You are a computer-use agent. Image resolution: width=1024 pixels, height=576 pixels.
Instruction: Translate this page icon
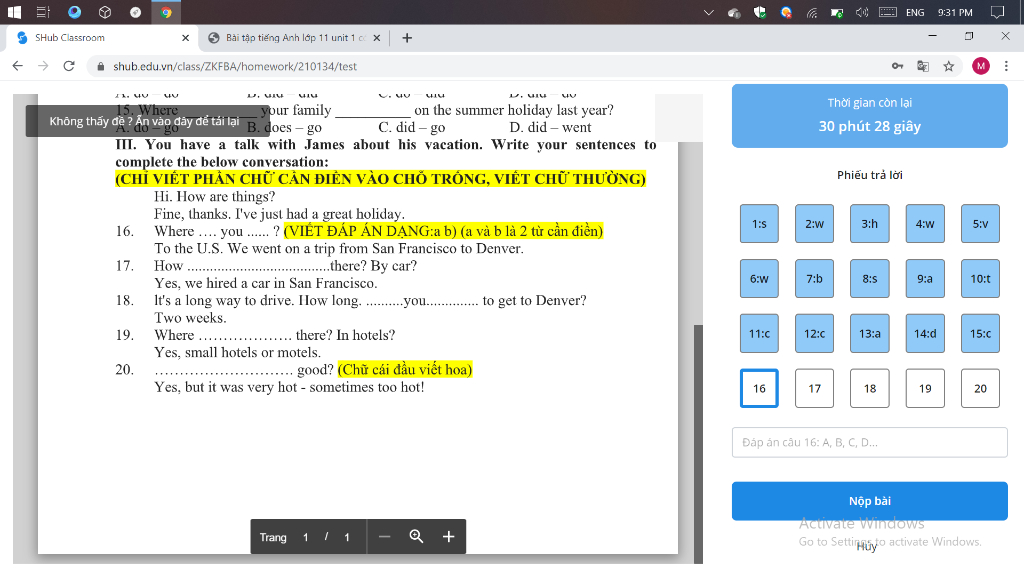click(x=923, y=66)
